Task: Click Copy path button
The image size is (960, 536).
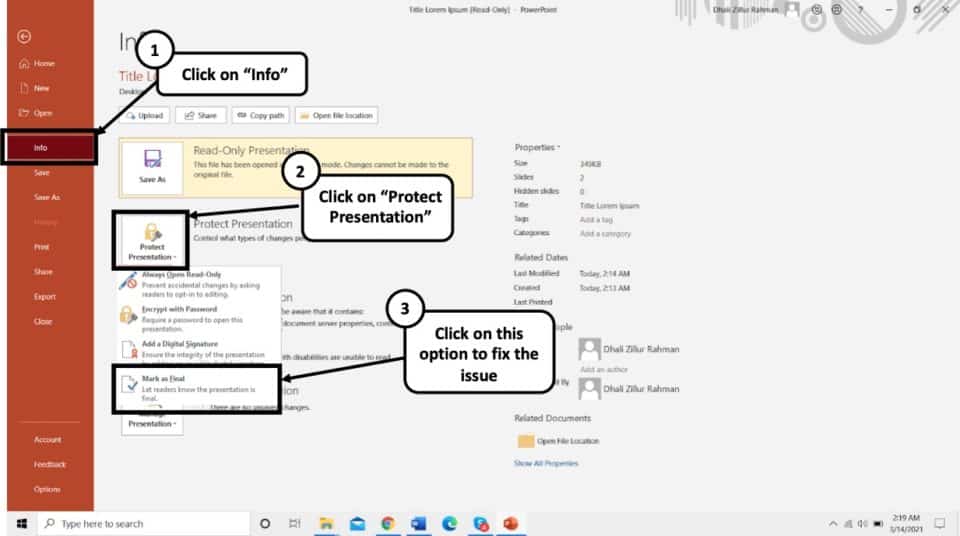Action: tap(261, 115)
